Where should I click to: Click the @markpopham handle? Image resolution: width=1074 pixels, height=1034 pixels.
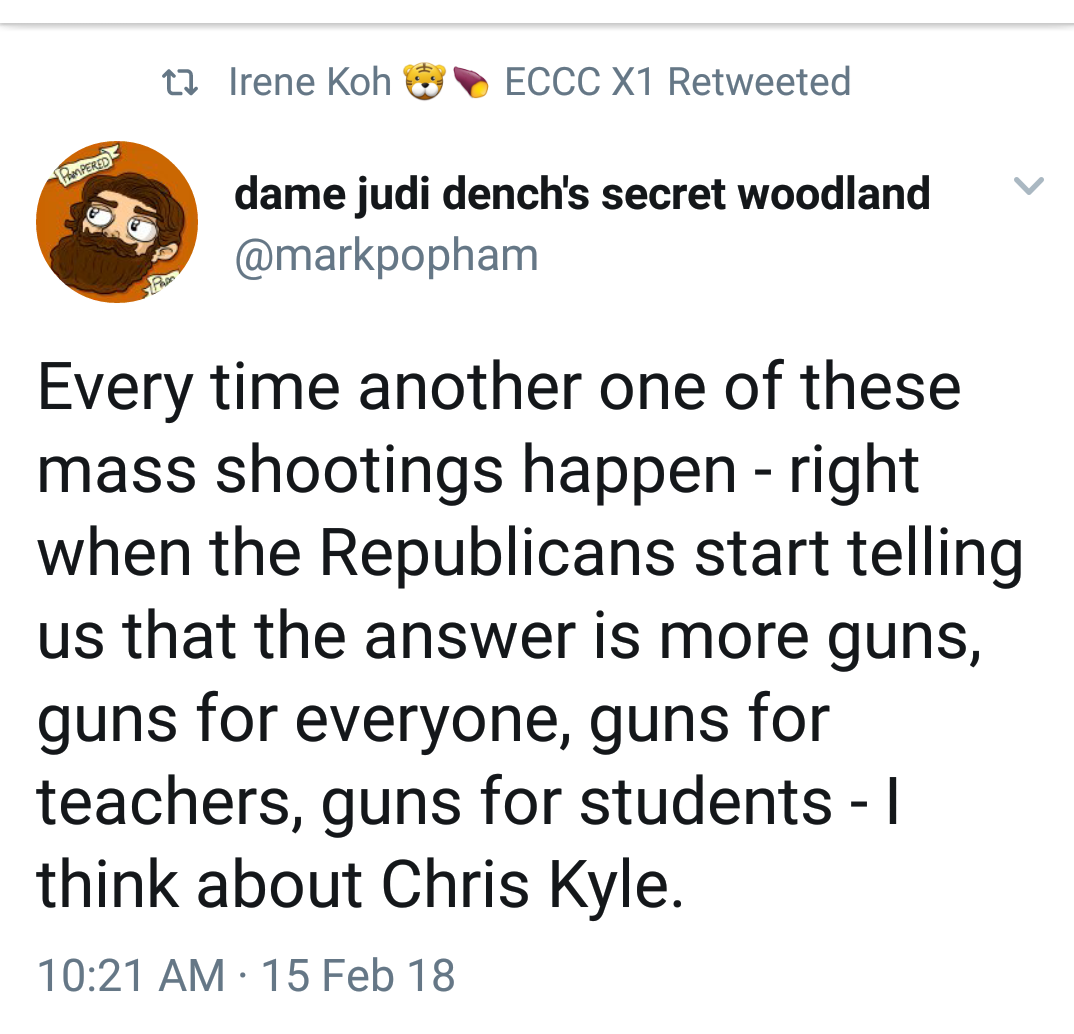(x=386, y=255)
